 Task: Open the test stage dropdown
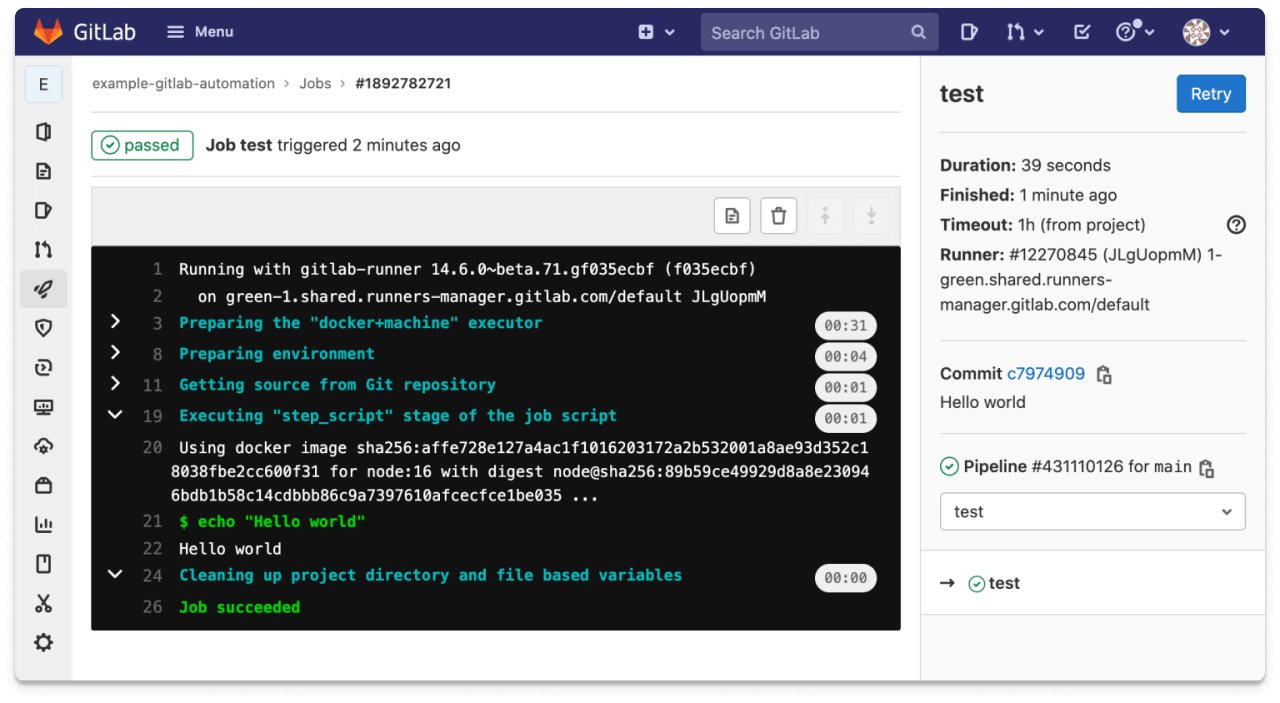coord(1093,511)
